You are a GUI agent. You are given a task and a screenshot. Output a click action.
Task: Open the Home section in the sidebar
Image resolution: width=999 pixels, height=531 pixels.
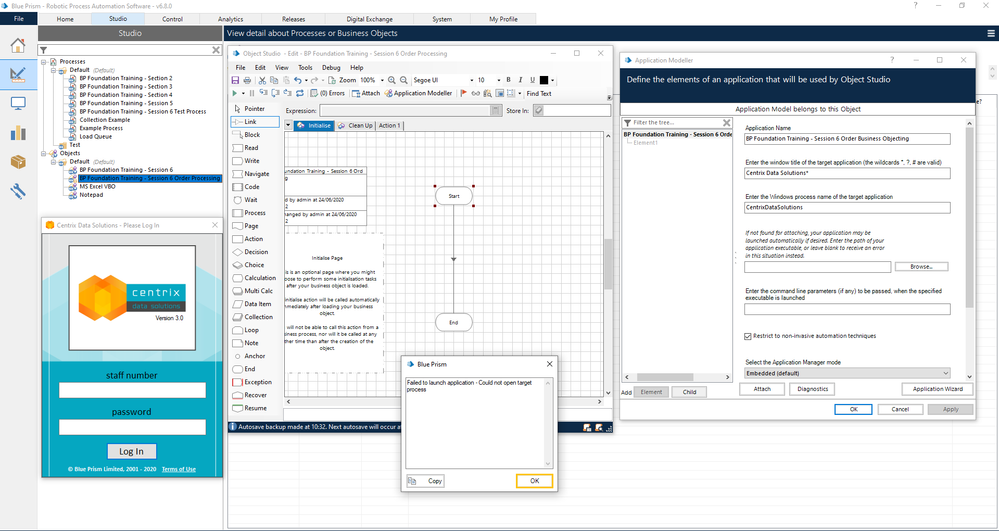point(18,45)
